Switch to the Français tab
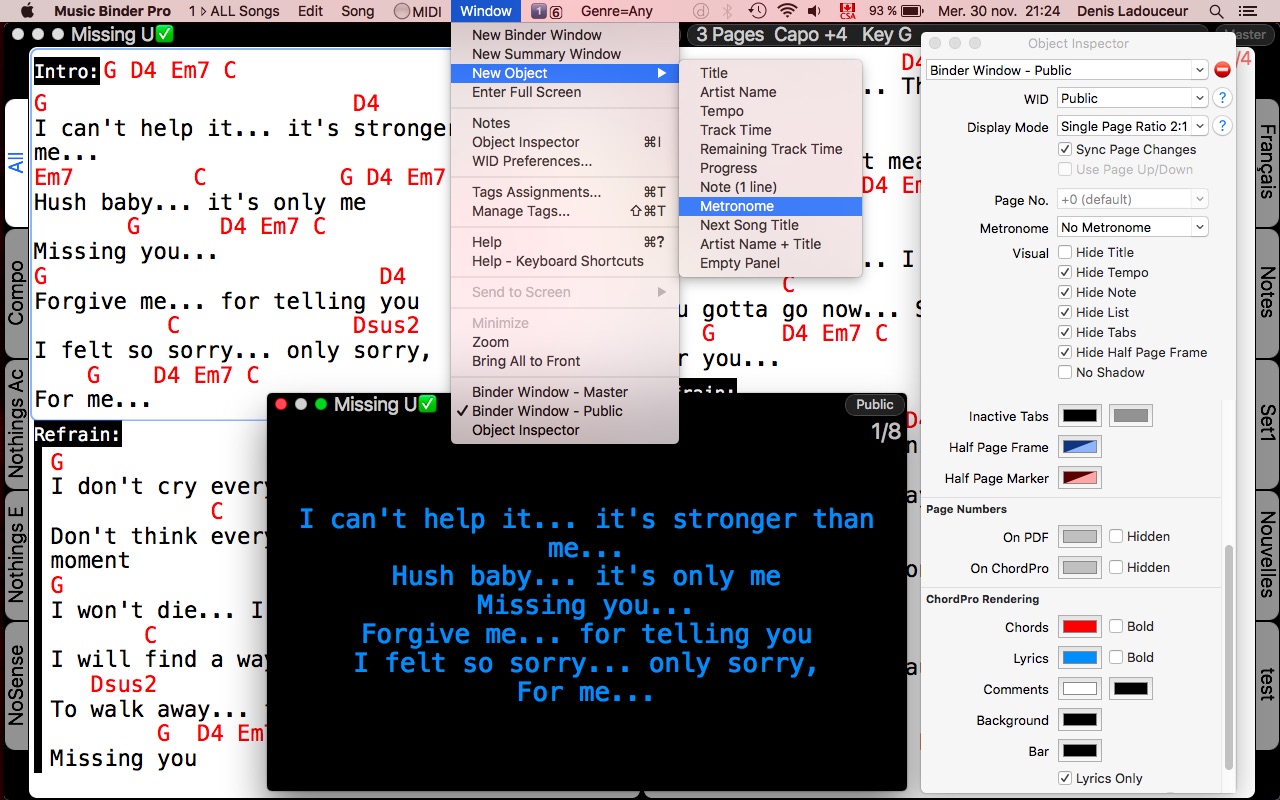1280x800 pixels. point(1266,163)
